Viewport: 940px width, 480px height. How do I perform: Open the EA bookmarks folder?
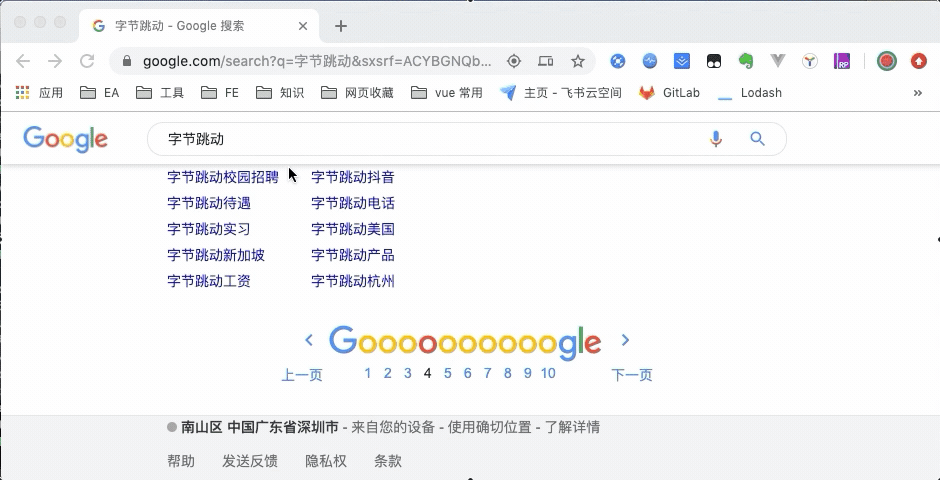(x=100, y=93)
